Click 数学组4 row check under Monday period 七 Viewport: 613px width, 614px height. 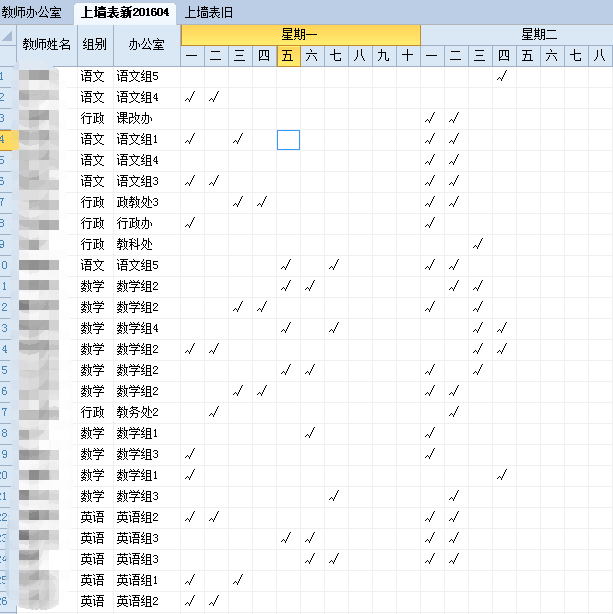coord(336,328)
